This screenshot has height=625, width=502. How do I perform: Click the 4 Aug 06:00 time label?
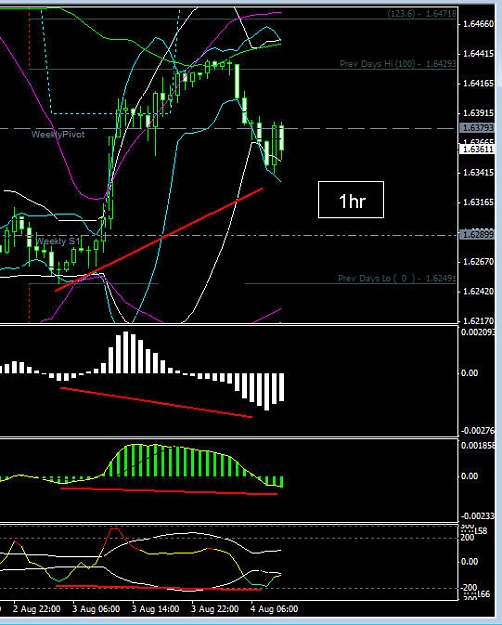(274, 609)
